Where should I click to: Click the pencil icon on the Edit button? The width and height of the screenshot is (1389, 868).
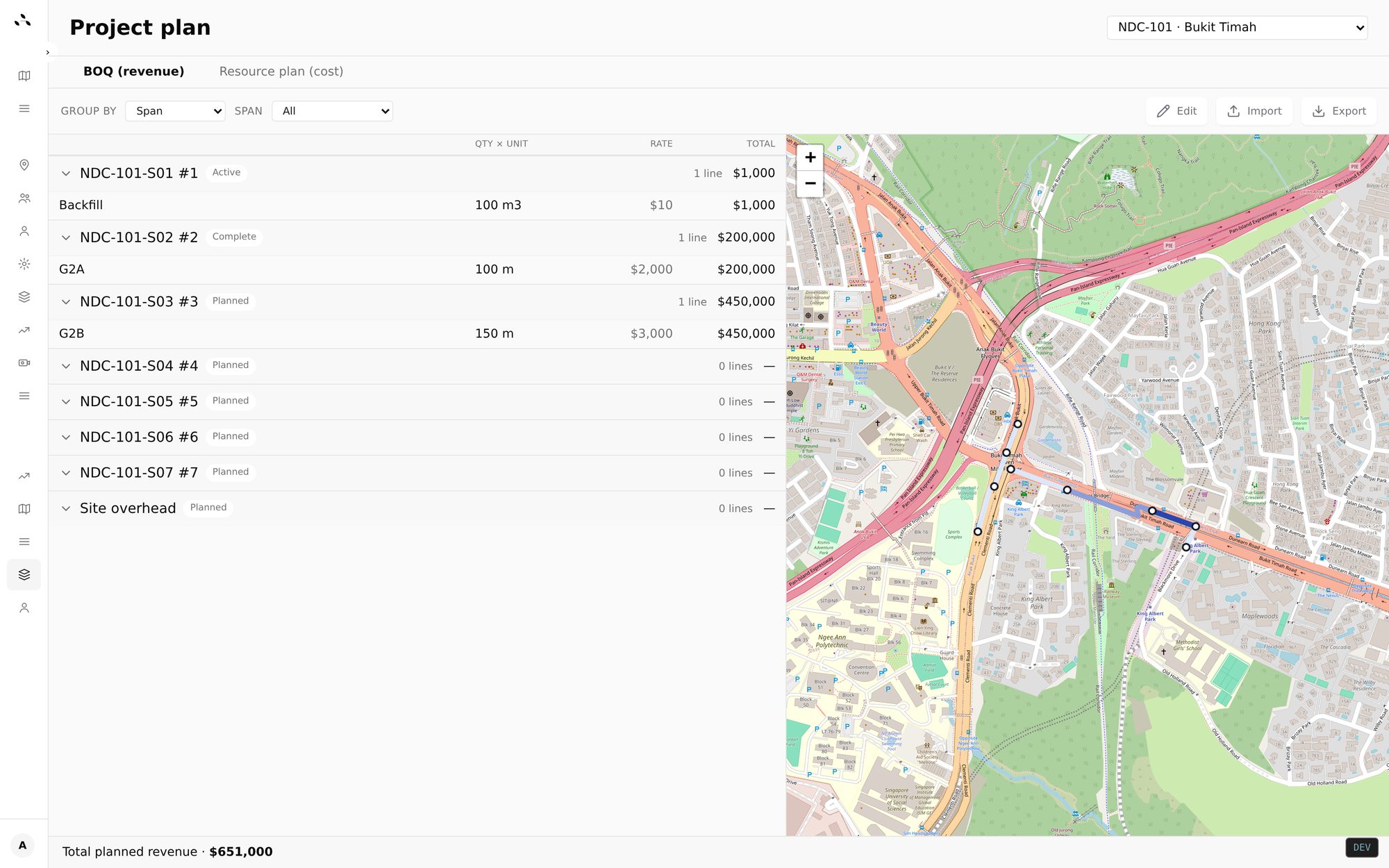(1163, 111)
